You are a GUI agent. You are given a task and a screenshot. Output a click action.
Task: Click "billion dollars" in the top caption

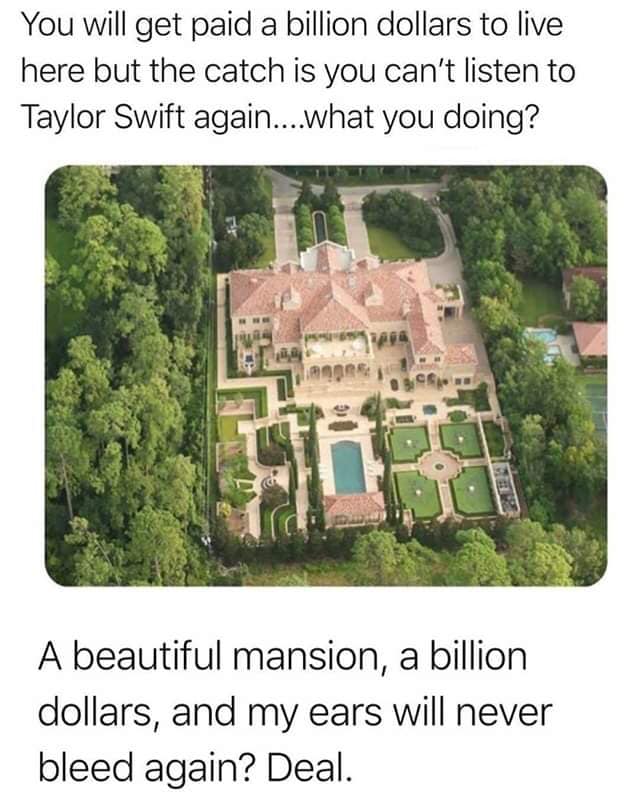coord(378,25)
